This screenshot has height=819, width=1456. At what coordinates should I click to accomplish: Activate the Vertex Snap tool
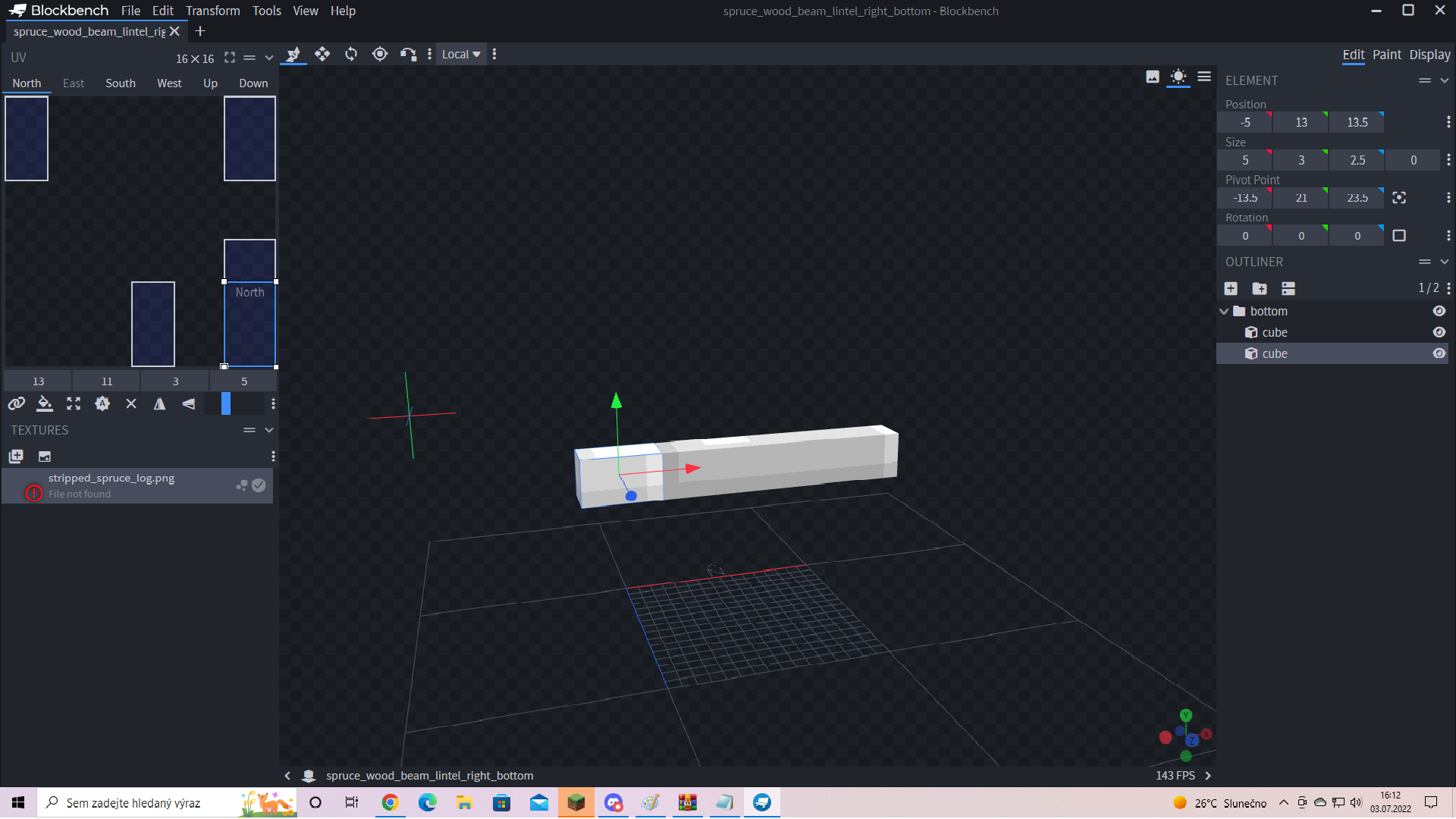[x=408, y=54]
